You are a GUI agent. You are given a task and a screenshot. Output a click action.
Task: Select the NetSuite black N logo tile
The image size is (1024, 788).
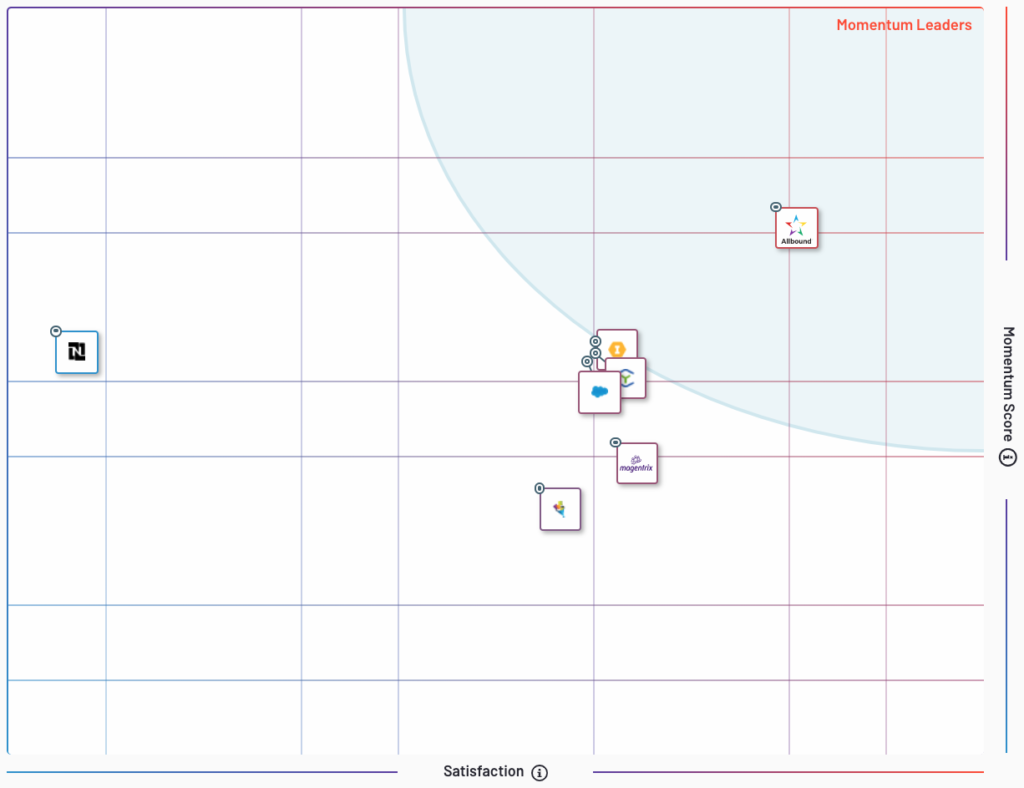77,352
